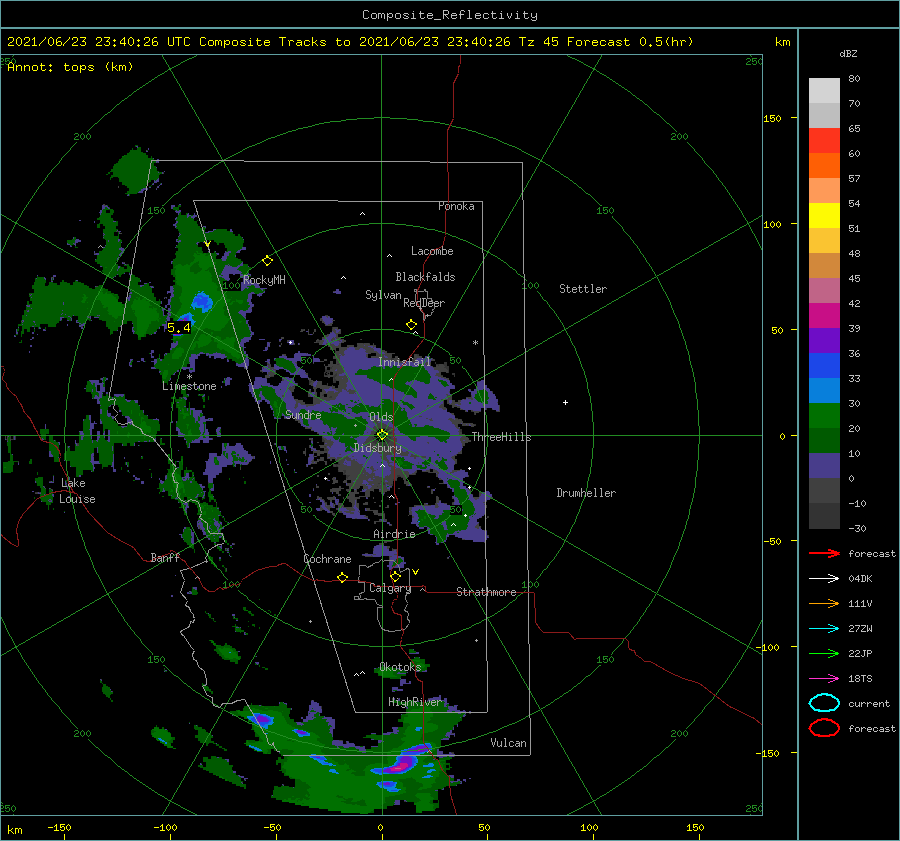
Task: Click the Stettler city label
Action: (x=583, y=289)
